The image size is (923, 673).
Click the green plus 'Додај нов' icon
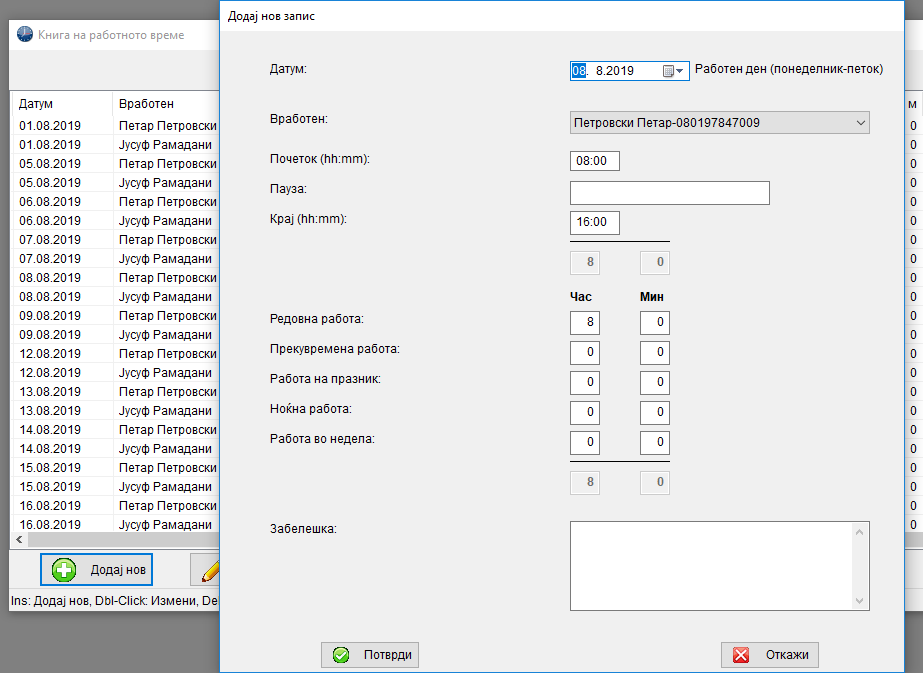pos(64,570)
